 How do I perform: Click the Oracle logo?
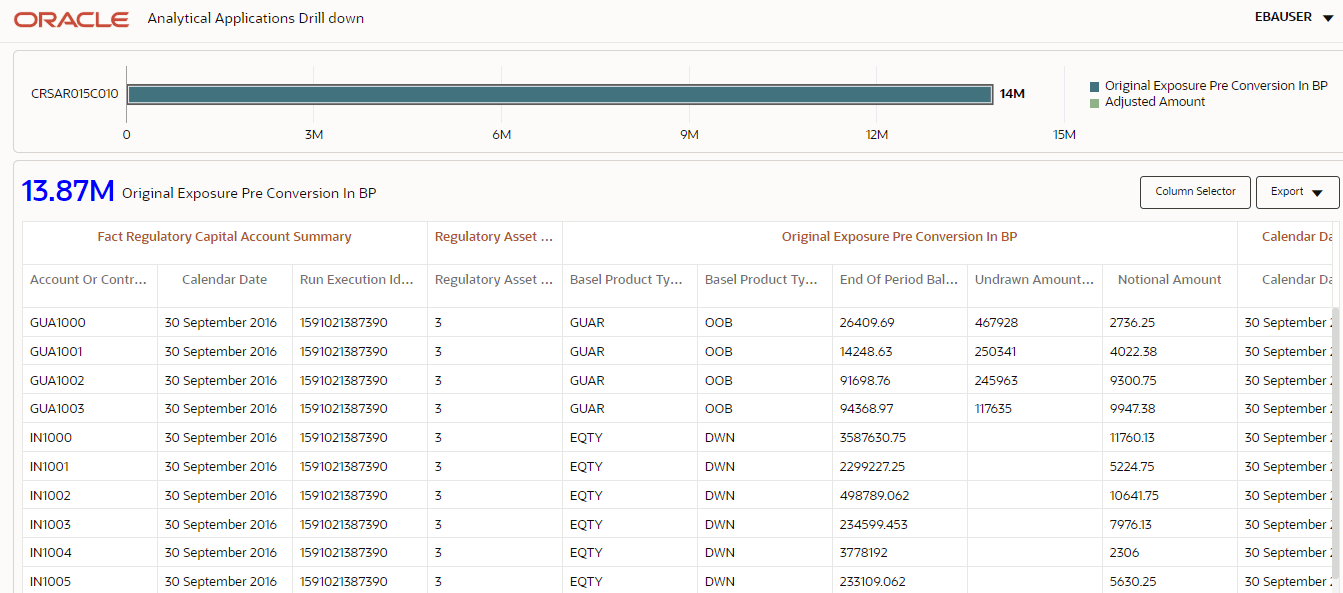[71, 19]
